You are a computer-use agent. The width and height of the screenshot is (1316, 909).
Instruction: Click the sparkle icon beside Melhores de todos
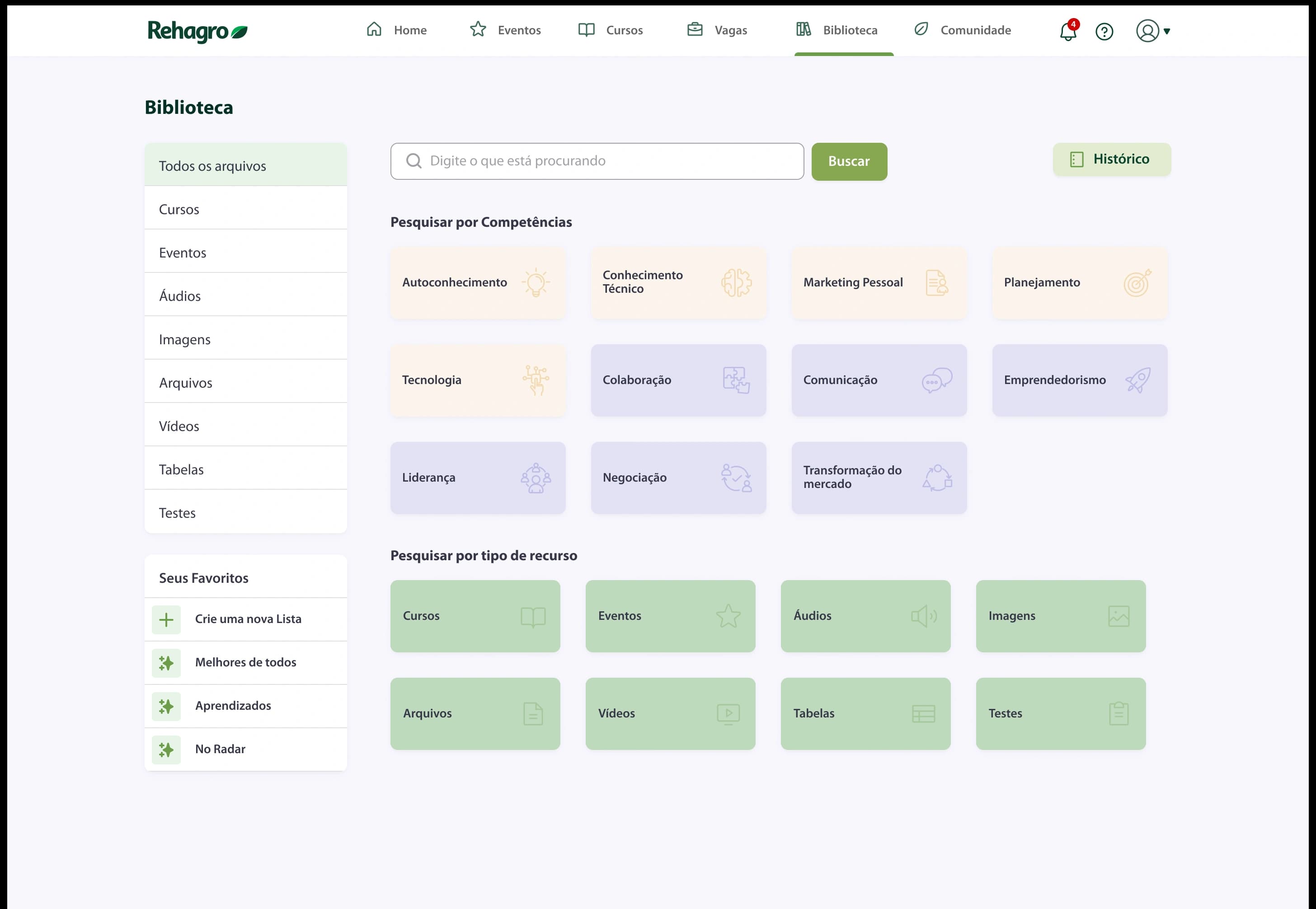tap(166, 662)
